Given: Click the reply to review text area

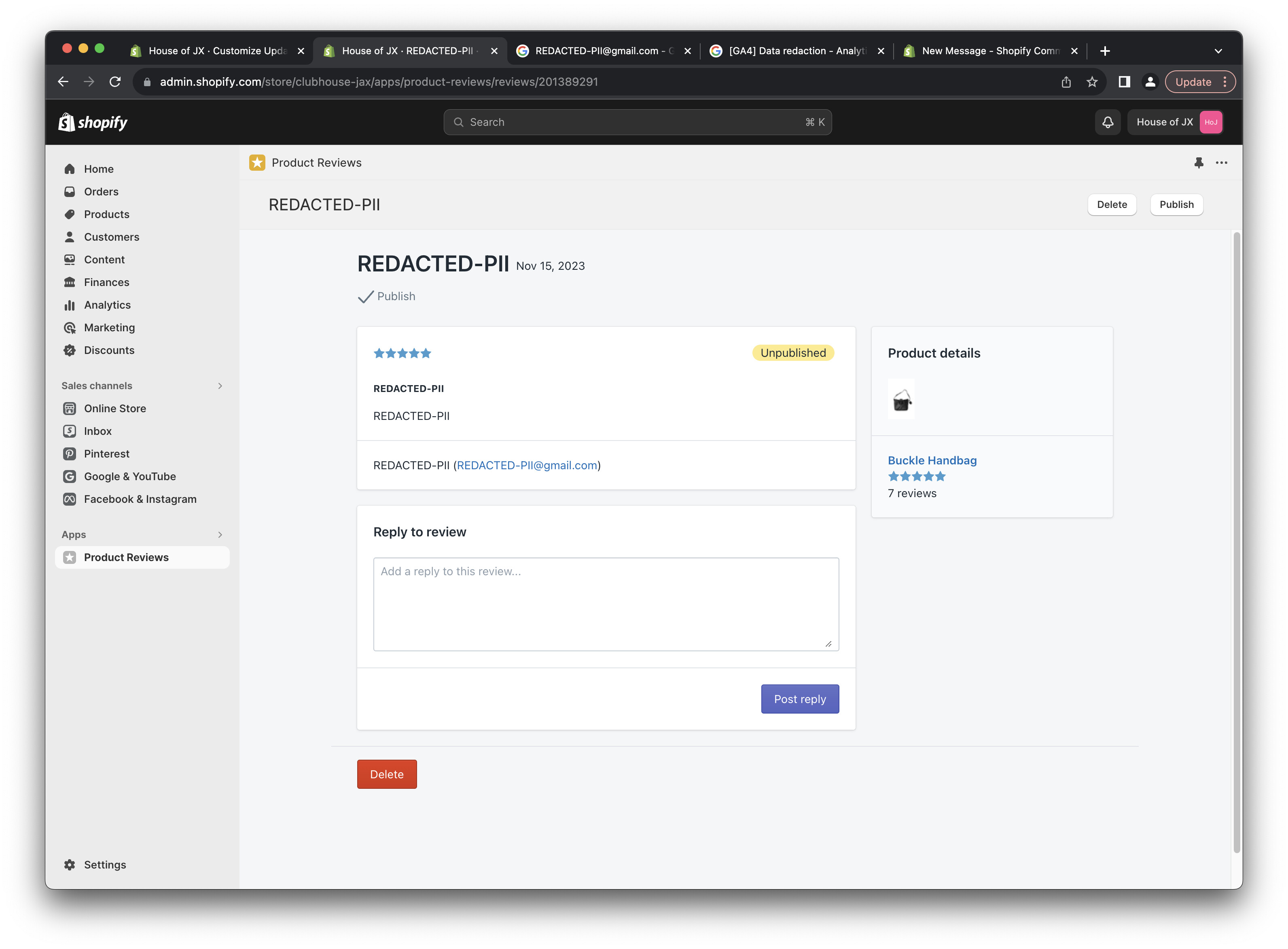Looking at the screenshot, I should coord(606,604).
